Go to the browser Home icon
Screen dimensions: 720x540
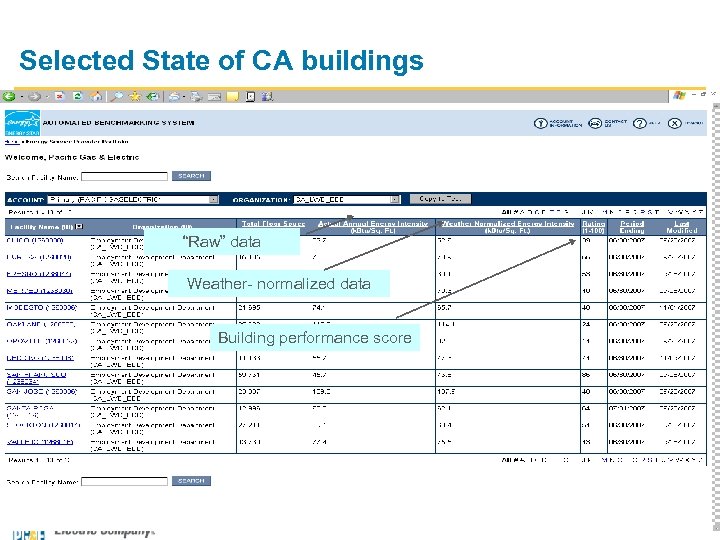point(96,96)
